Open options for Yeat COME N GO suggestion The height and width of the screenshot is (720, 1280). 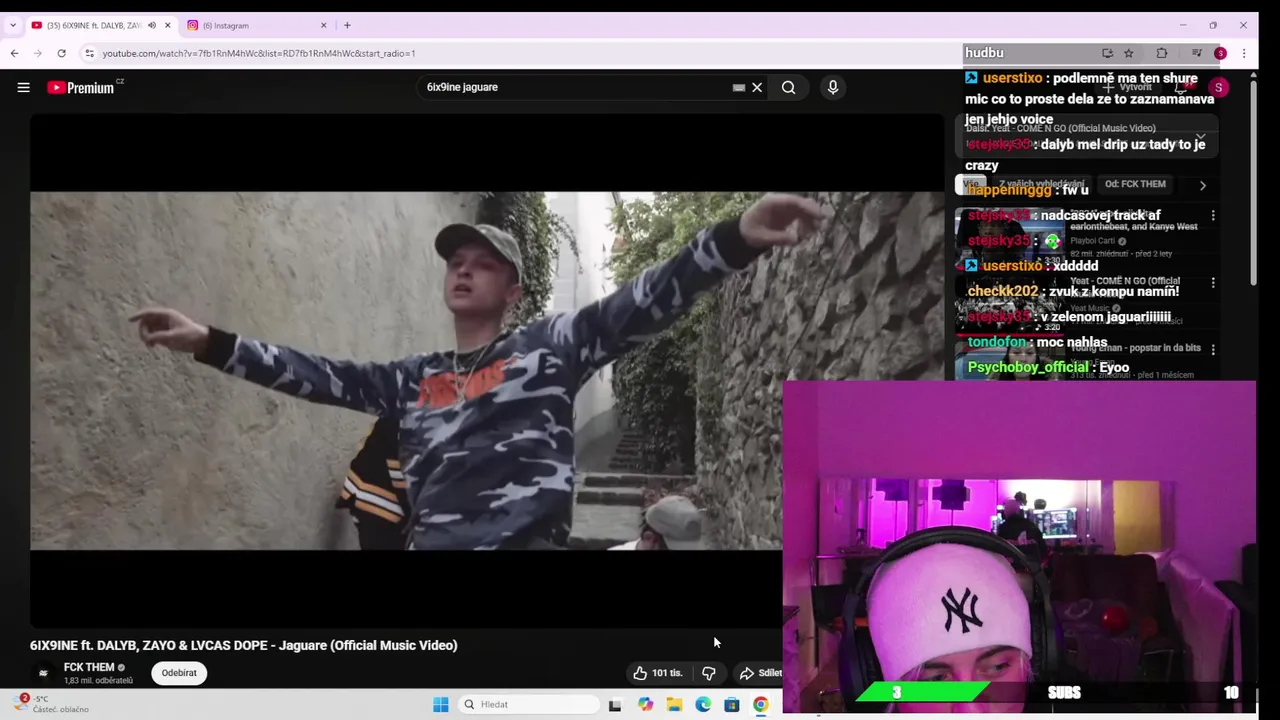[x=1213, y=283]
